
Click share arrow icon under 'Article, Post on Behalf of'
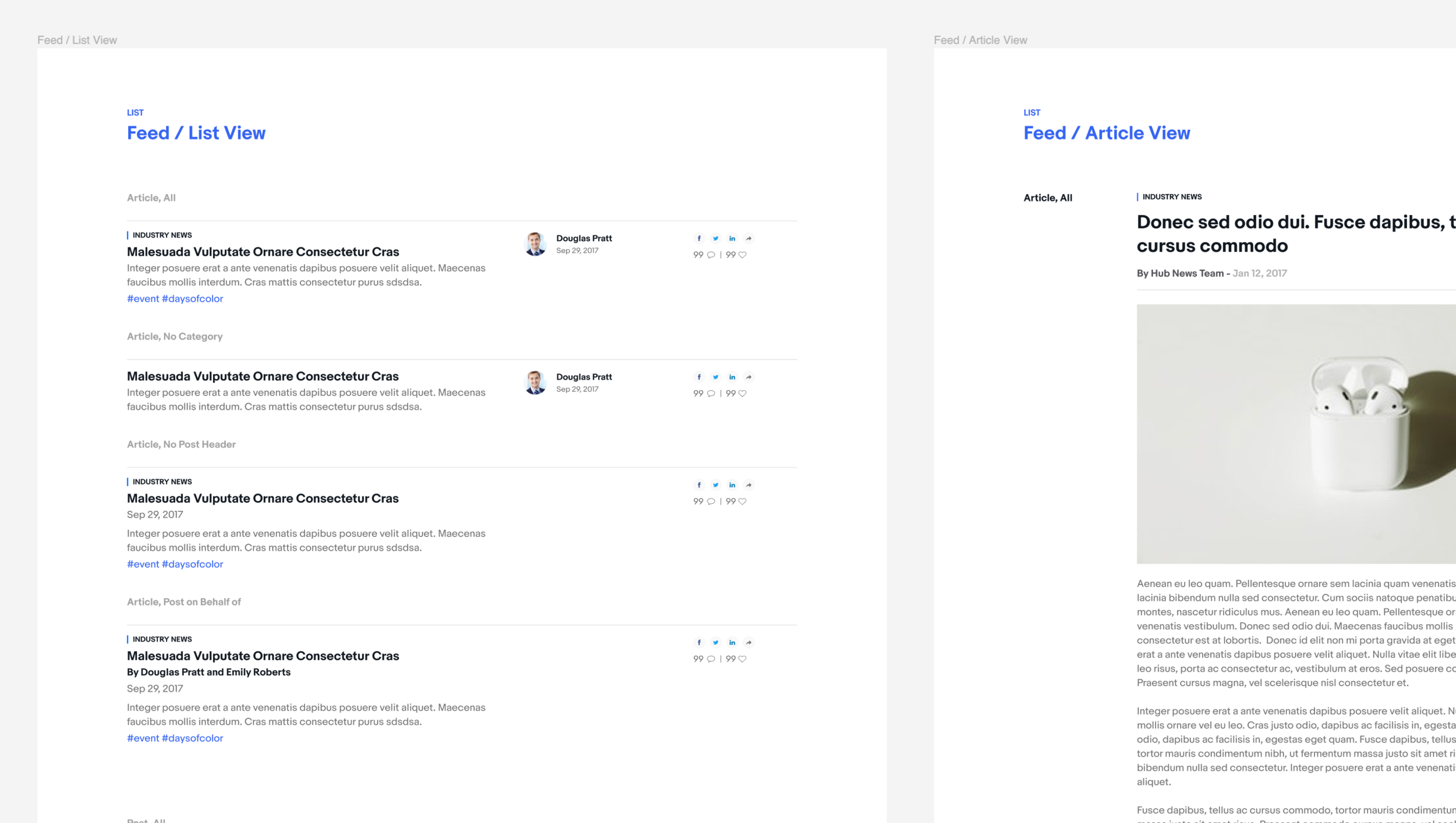[x=749, y=642]
